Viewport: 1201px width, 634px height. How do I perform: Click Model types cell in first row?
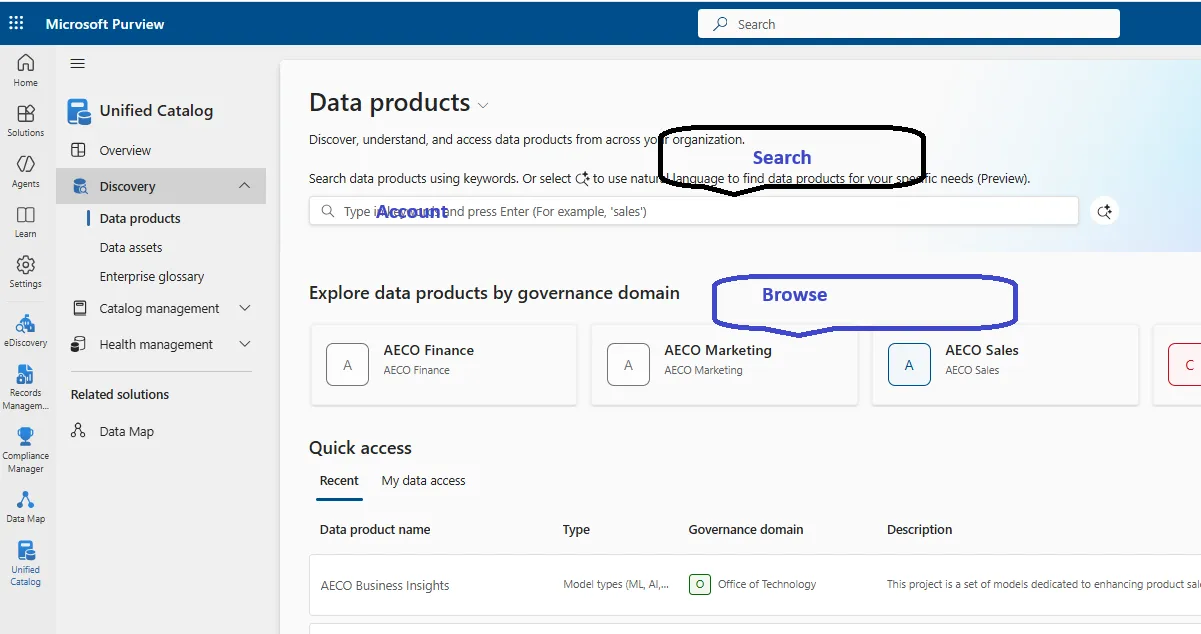[616, 584]
